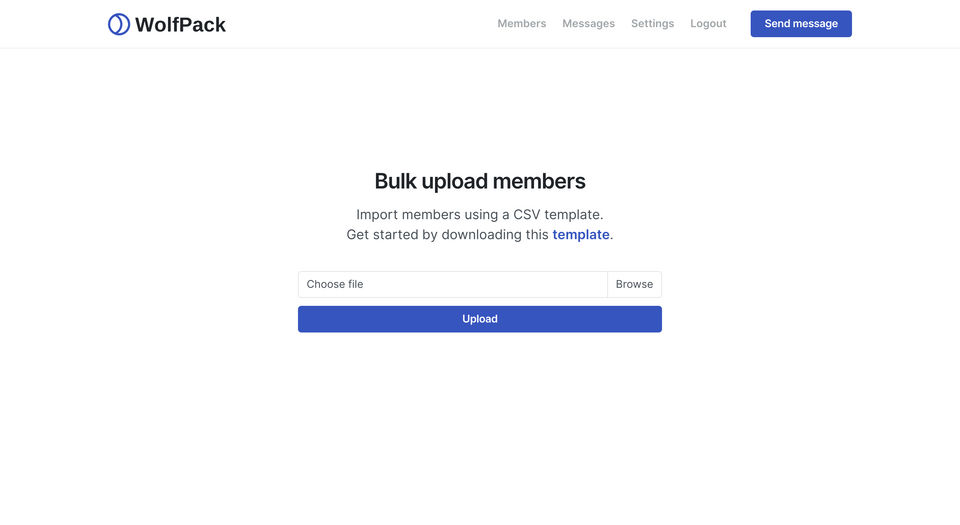Screen dimensions: 960x525
Task: Open the file picker with Browse
Action: tap(634, 285)
